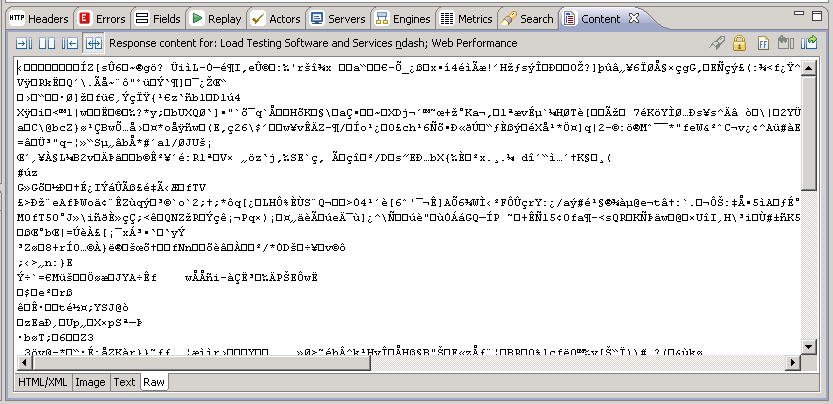The image size is (833, 404).
Task: Open the Fields tab
Action: coord(158,19)
